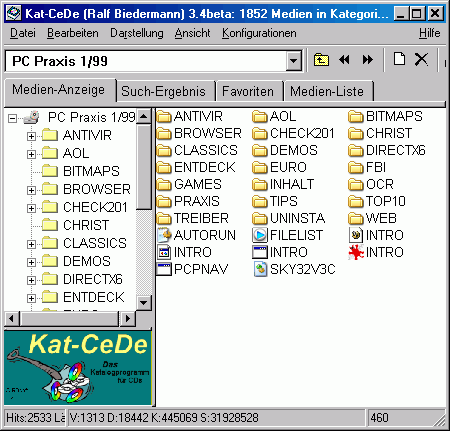Click the Kat-CeDe logo image
The image size is (450, 431).
pyautogui.click(x=78, y=368)
